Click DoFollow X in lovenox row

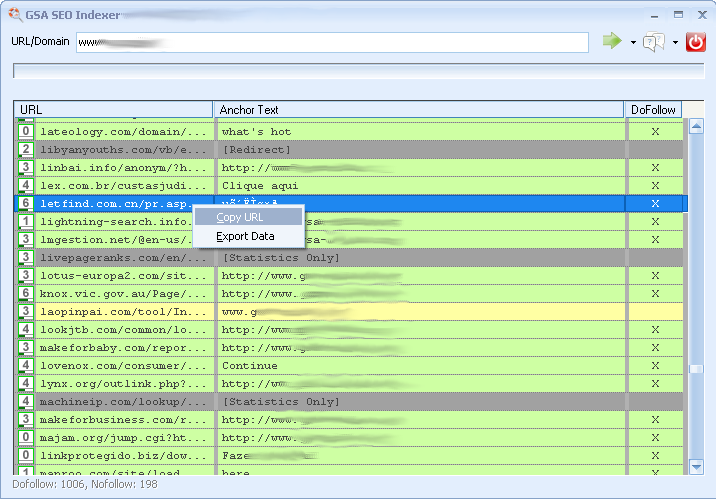(x=655, y=366)
